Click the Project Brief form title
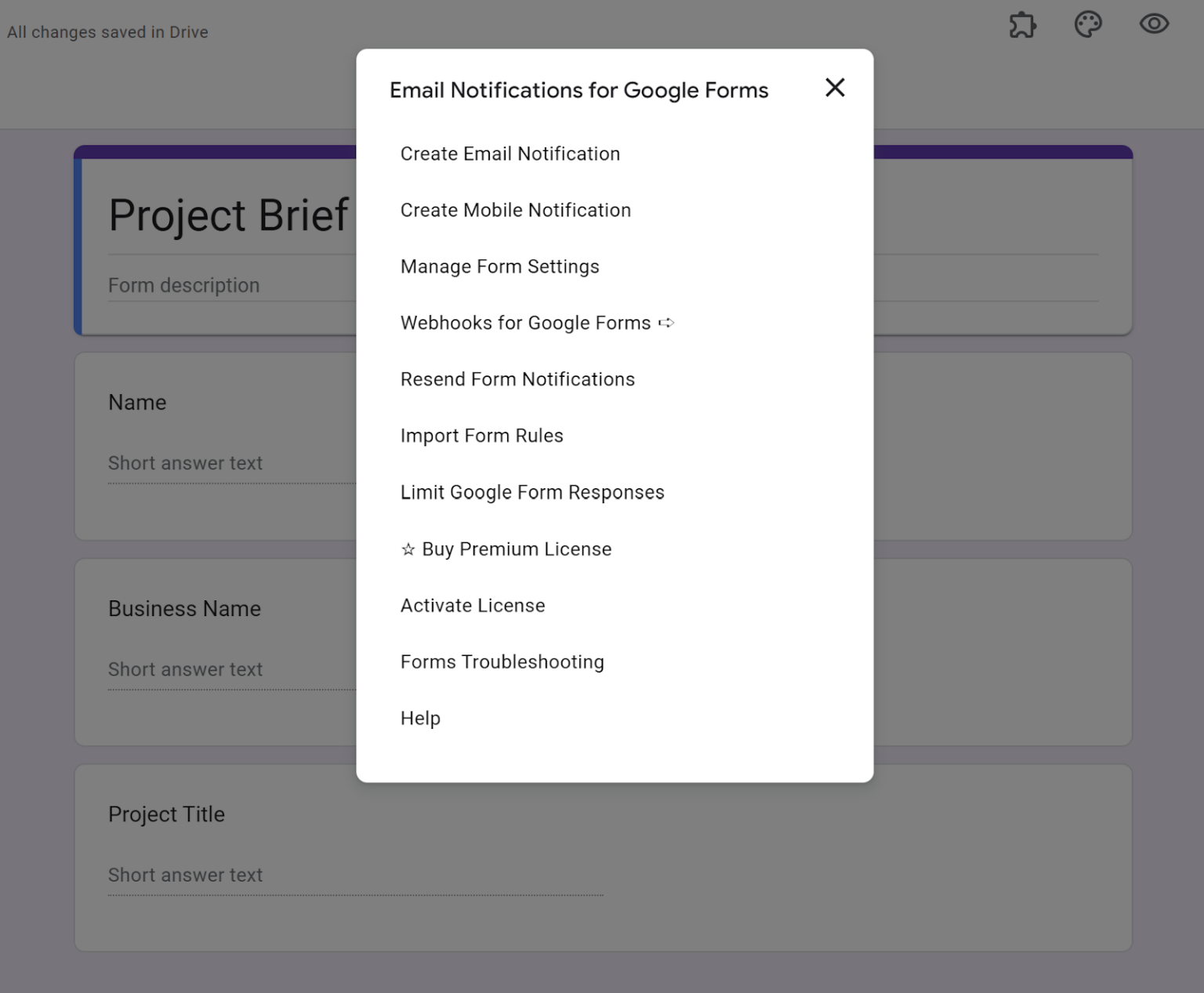1204x993 pixels. click(228, 215)
